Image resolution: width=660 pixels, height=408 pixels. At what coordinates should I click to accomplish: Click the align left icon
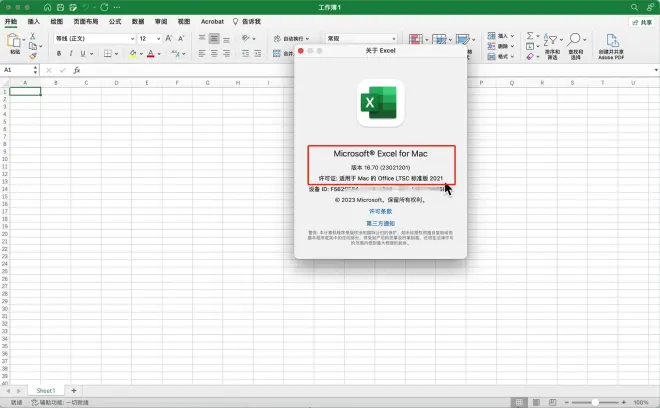[x=202, y=53]
